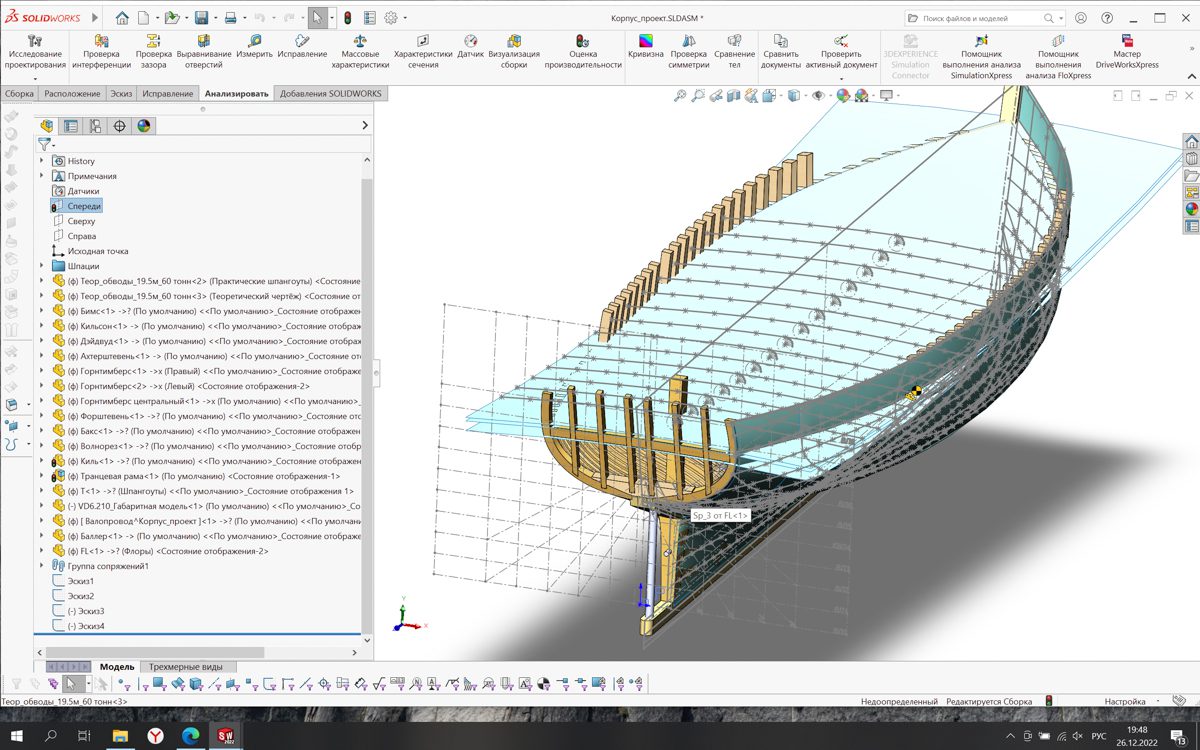This screenshot has height=750, width=1200.
Task: Switch to the Эскиз ribbon tab
Action: click(x=121, y=93)
